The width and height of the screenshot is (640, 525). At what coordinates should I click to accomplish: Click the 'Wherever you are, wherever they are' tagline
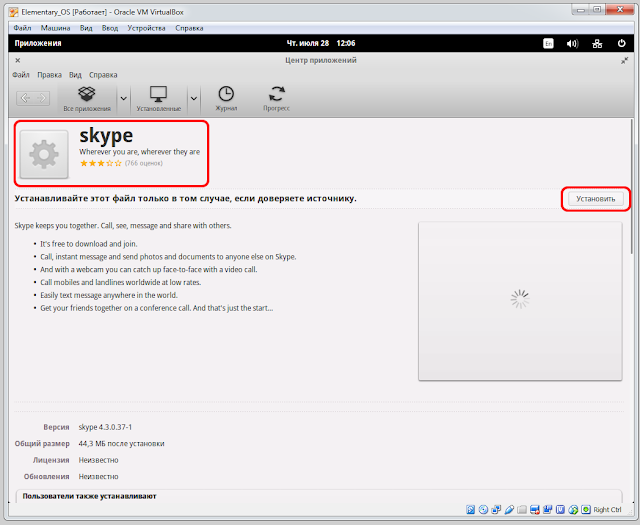click(140, 151)
